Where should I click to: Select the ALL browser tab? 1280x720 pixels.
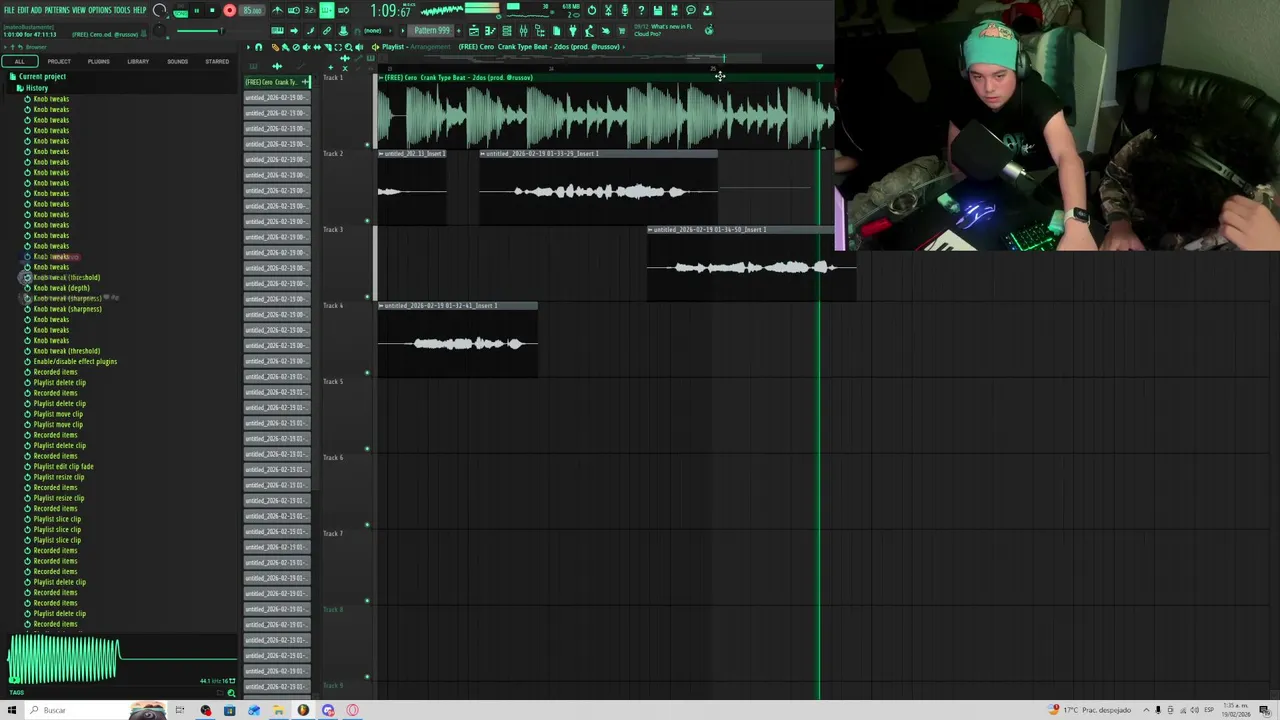click(20, 62)
